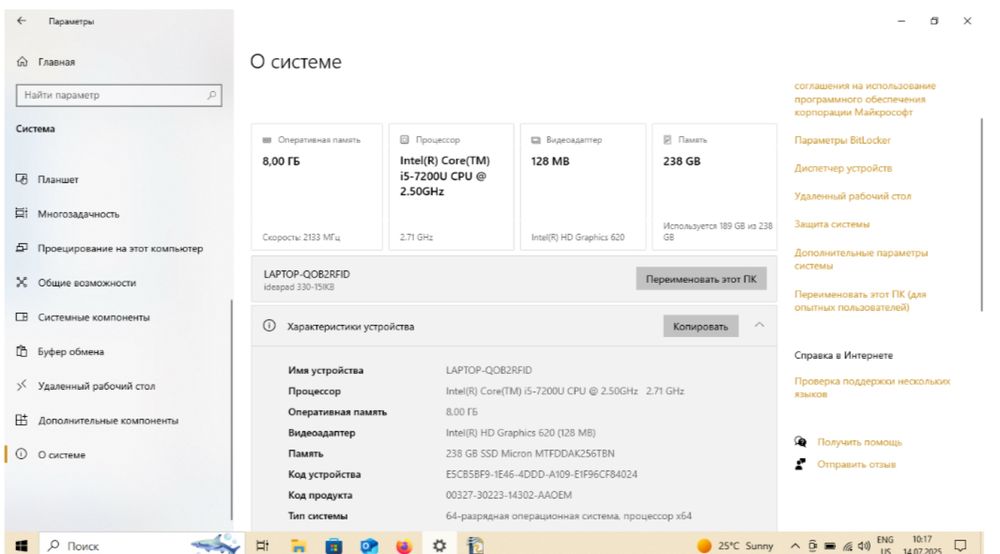Open Параметры BitLocker link

[842, 140]
